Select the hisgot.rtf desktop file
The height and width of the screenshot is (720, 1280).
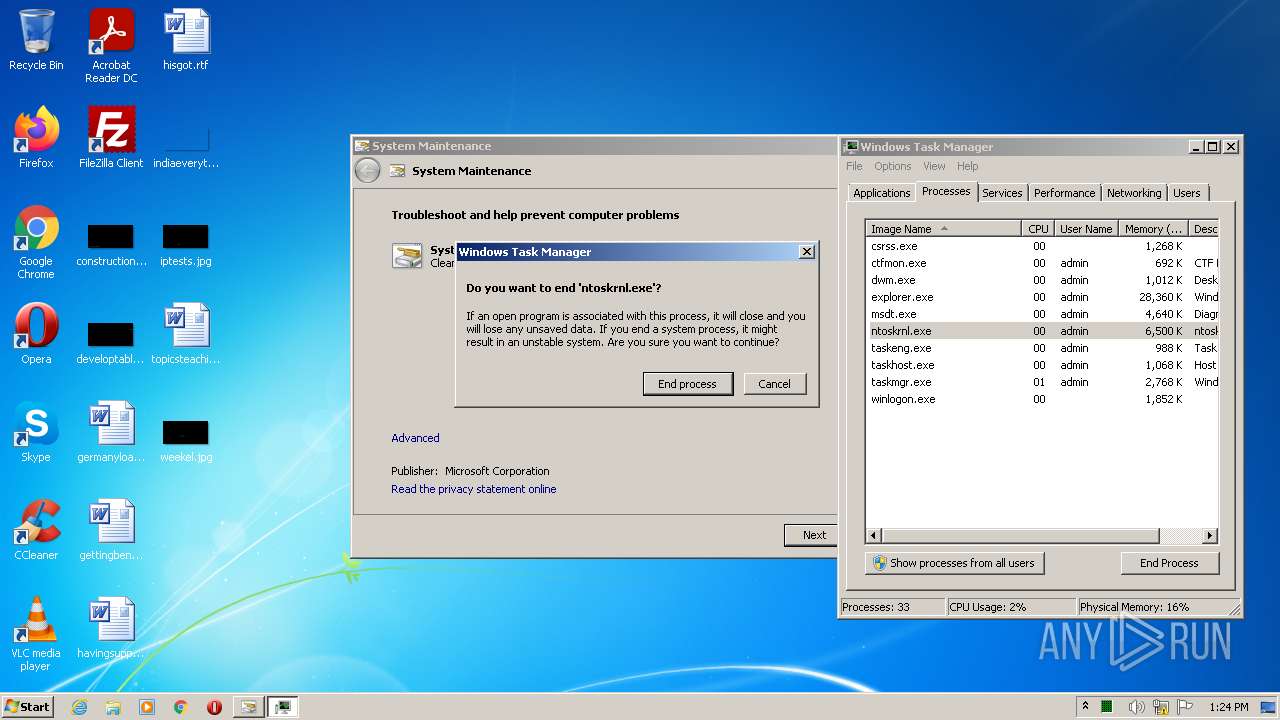186,40
